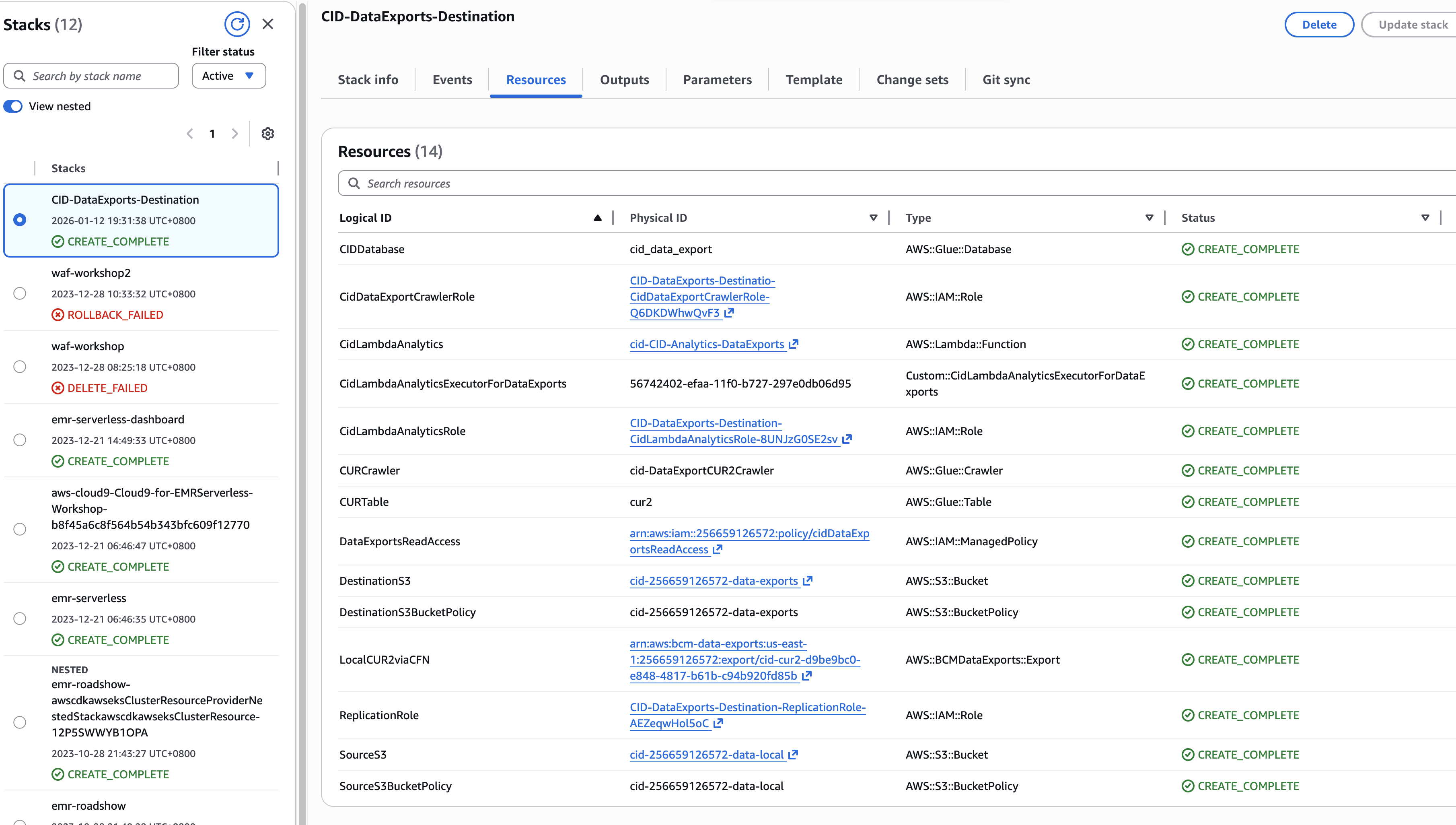Toggle the View nested switch
The height and width of the screenshot is (825, 1456).
click(x=13, y=107)
